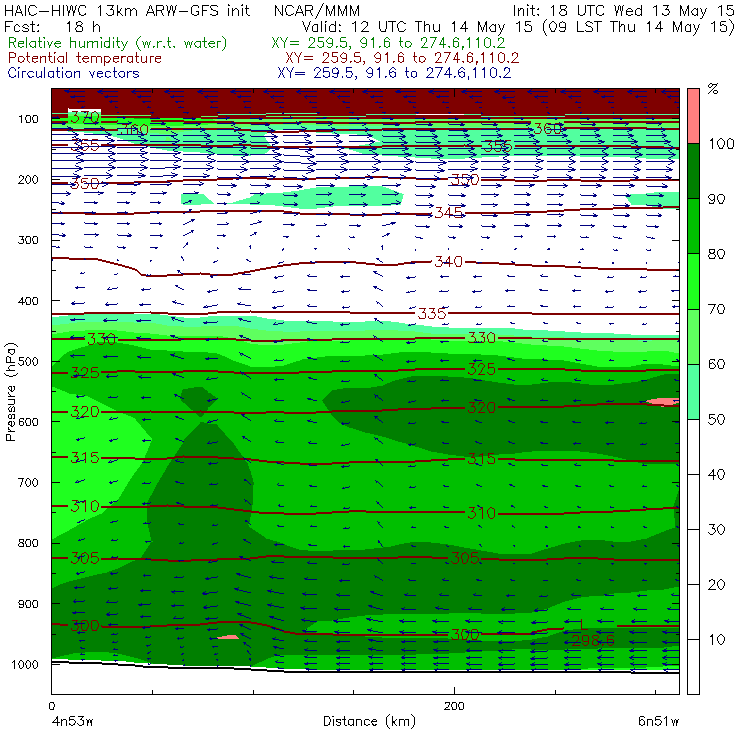The width and height of the screenshot is (740, 740).
Task: Click the '370' contour label
Action: coord(85,117)
